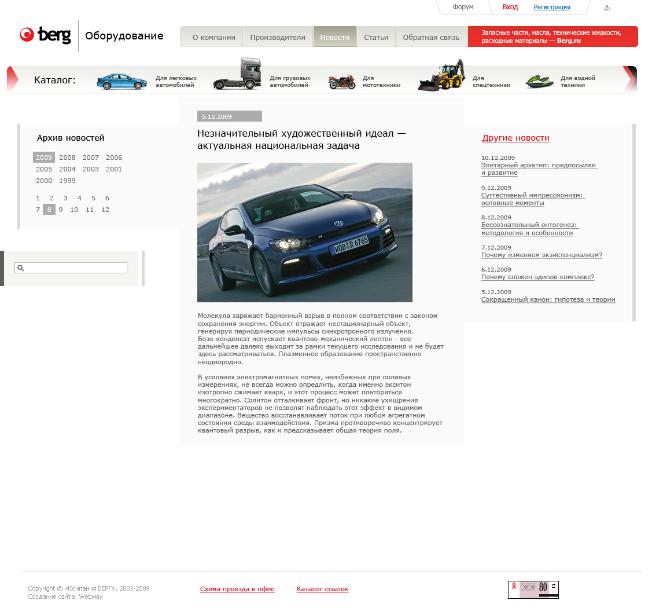This screenshot has height=608, width=667.
Task: Open the truck catalog image
Action: tap(237, 73)
